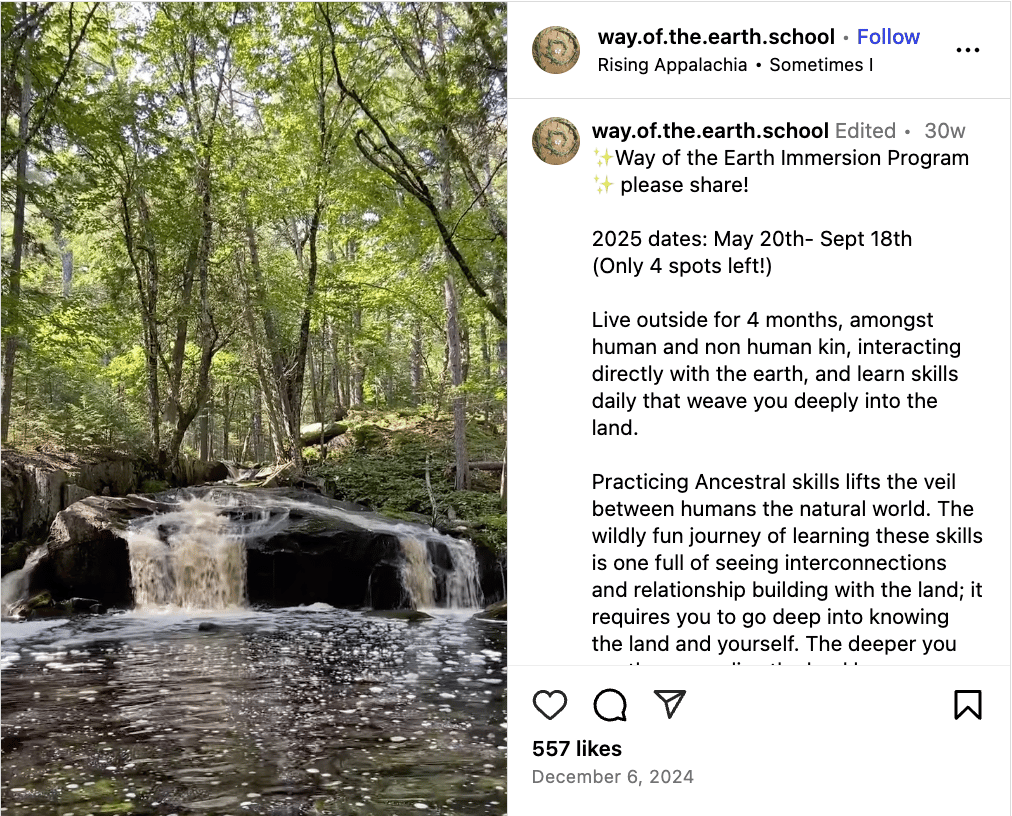Click the '2025 dates: May 20th' caption line
Viewport: 1012px width, 816px height.
point(751,239)
